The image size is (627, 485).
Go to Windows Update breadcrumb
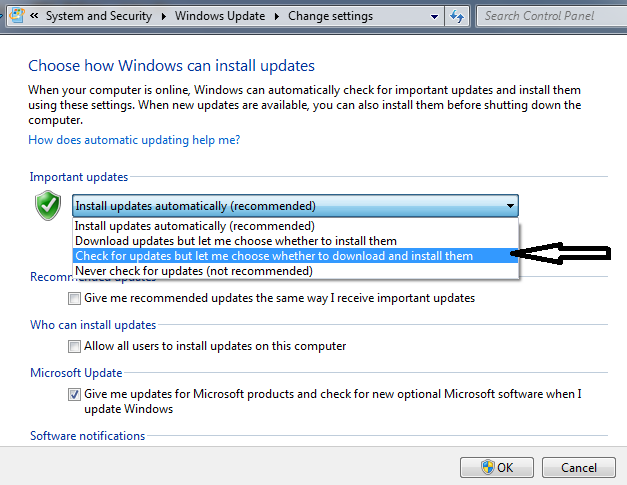tap(220, 16)
